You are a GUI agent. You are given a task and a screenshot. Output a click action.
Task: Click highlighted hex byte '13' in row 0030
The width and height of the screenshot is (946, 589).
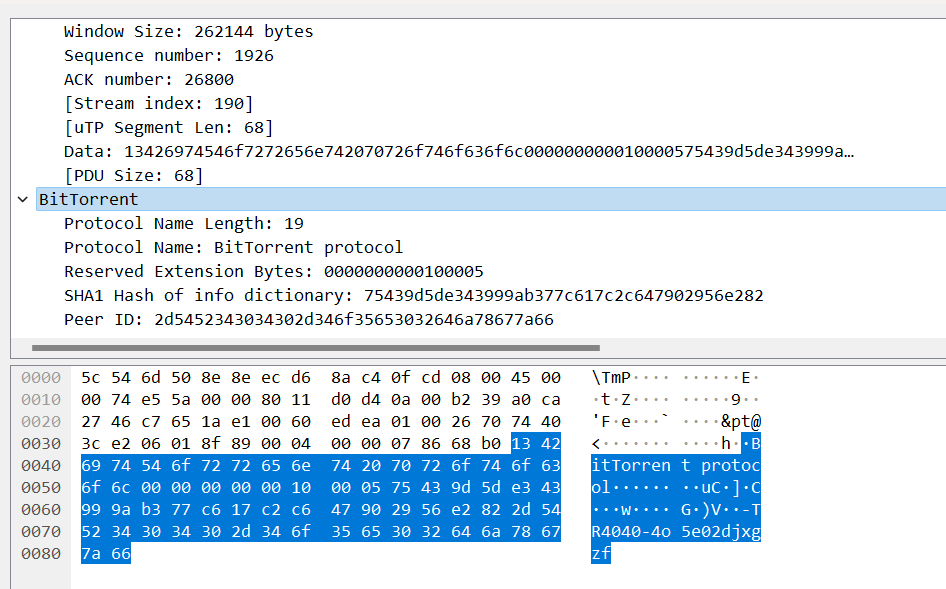tap(521, 444)
